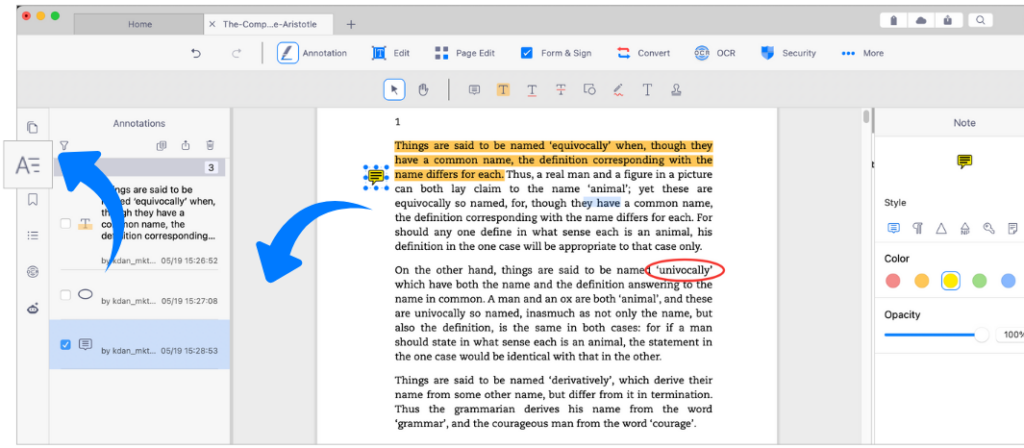This screenshot has height=448, width=1024.
Task: Click the opacity percentage field
Action: point(1010,335)
